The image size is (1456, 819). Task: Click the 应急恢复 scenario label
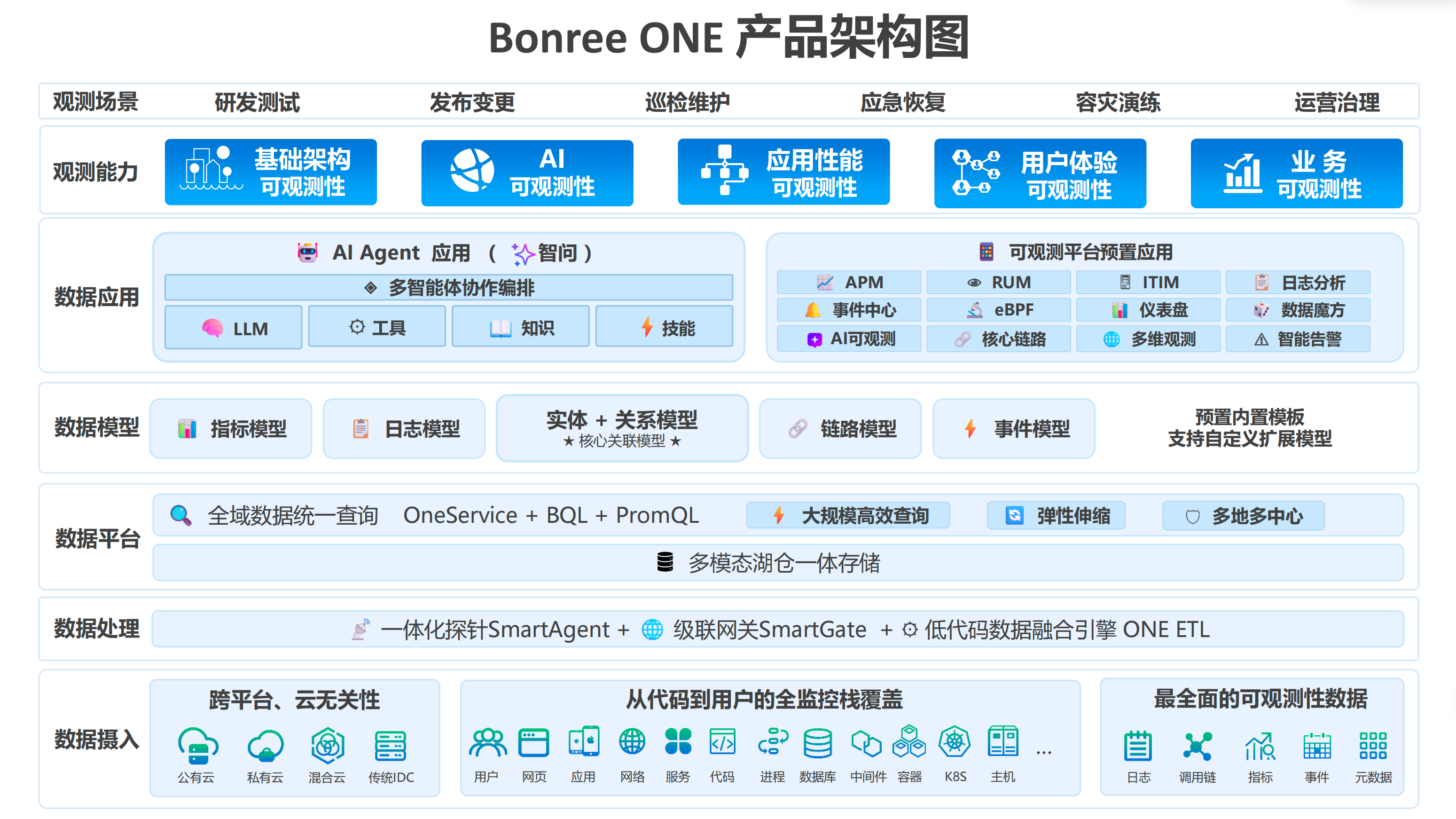[x=903, y=102]
